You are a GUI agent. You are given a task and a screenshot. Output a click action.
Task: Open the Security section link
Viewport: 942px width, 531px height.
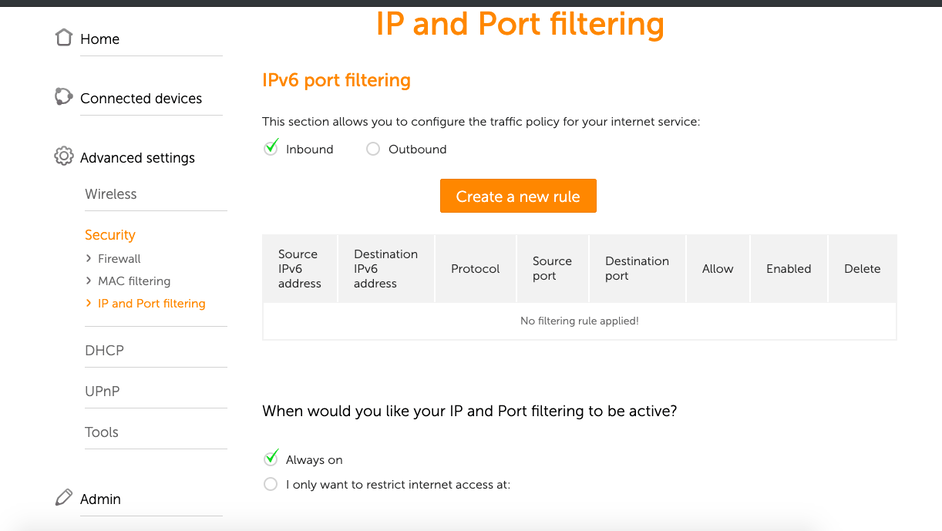coord(110,235)
